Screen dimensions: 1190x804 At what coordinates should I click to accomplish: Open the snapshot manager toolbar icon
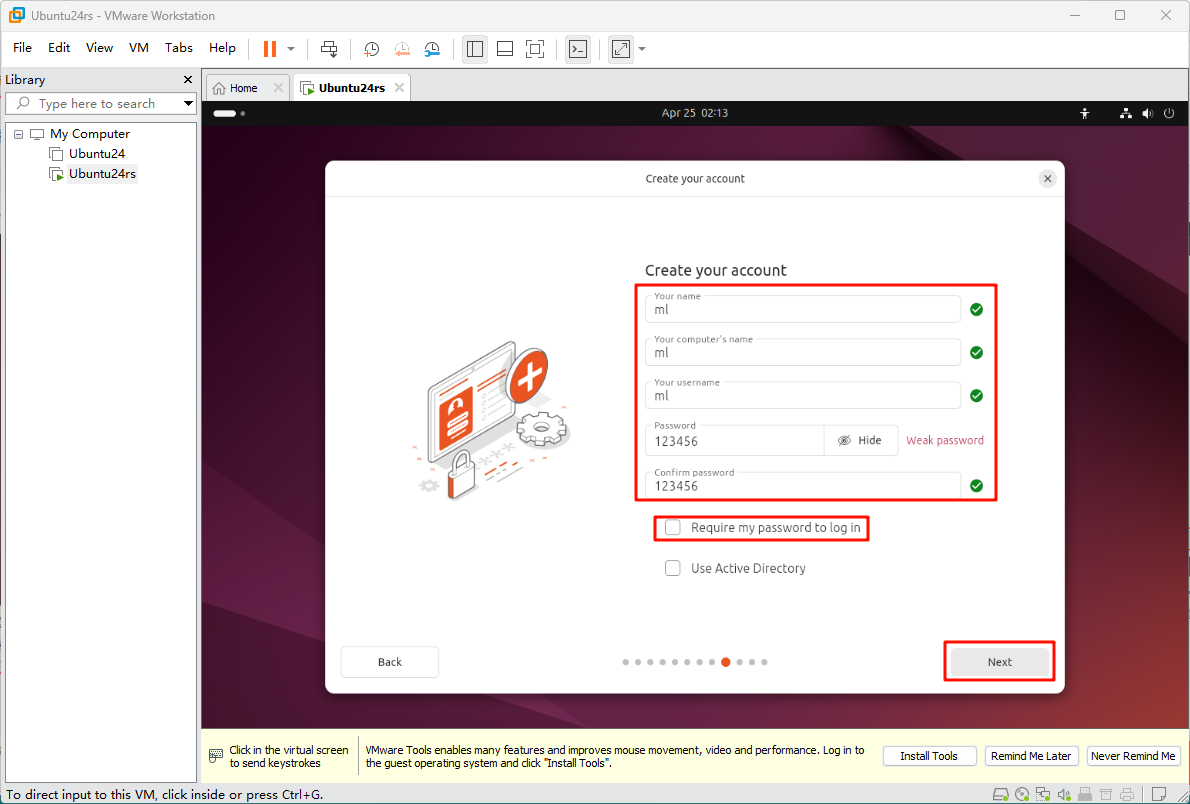[432, 49]
